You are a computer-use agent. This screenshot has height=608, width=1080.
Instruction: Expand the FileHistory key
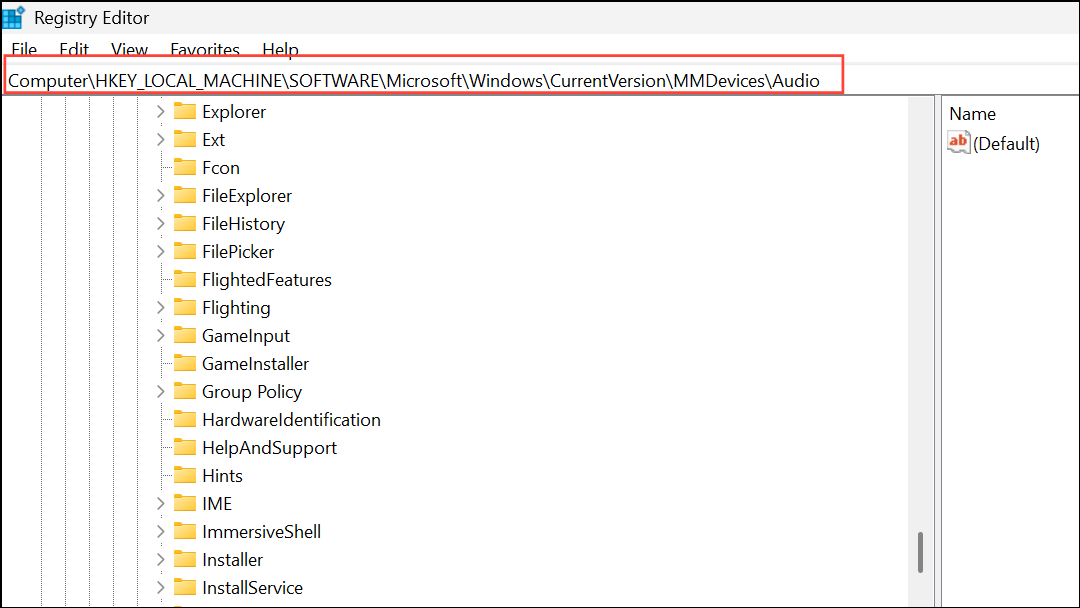(x=160, y=224)
